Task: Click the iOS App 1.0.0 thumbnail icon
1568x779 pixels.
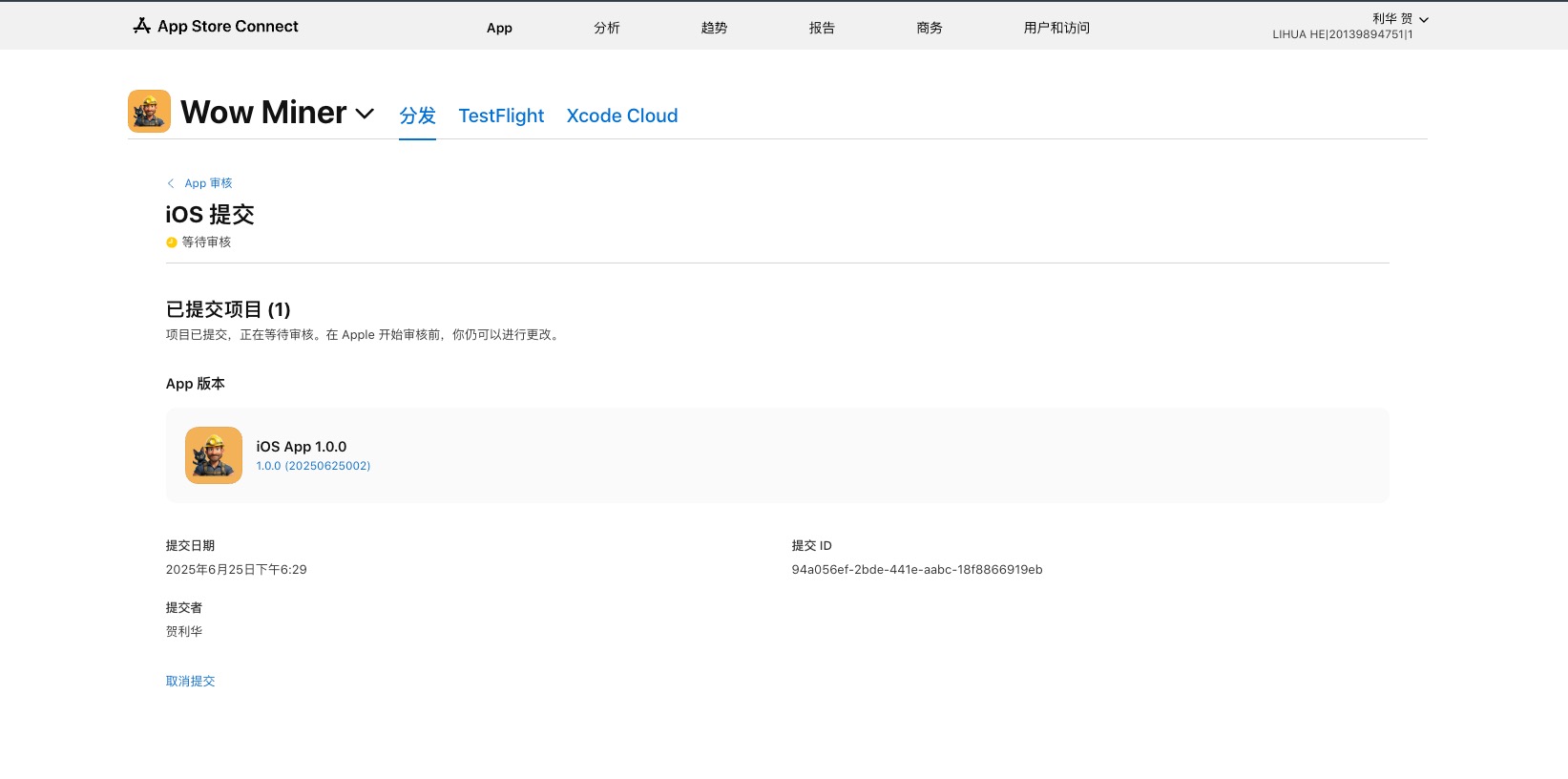Action: tap(214, 455)
